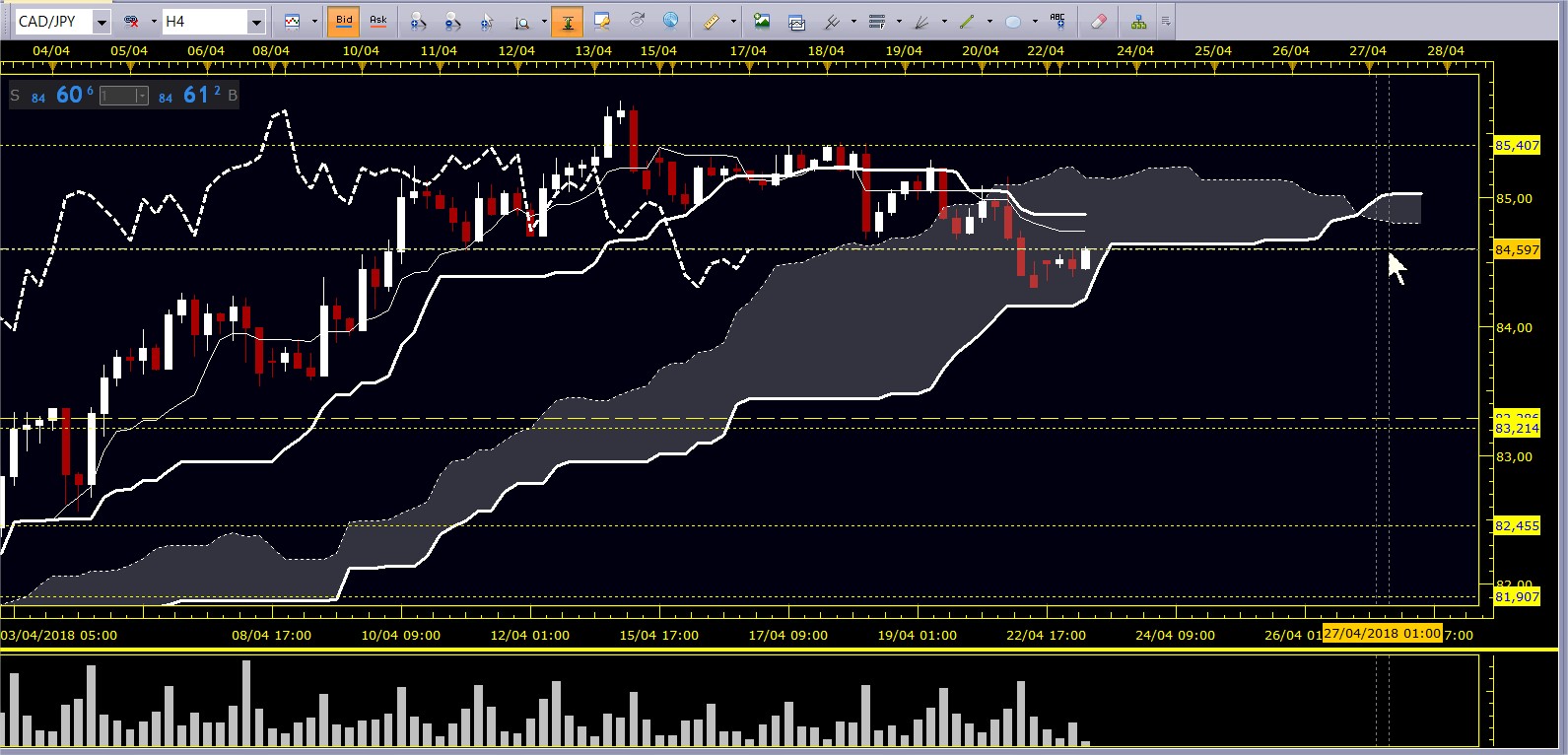The height and width of the screenshot is (755, 1568).
Task: Click the 13/04 date on top axis
Action: pyautogui.click(x=593, y=50)
